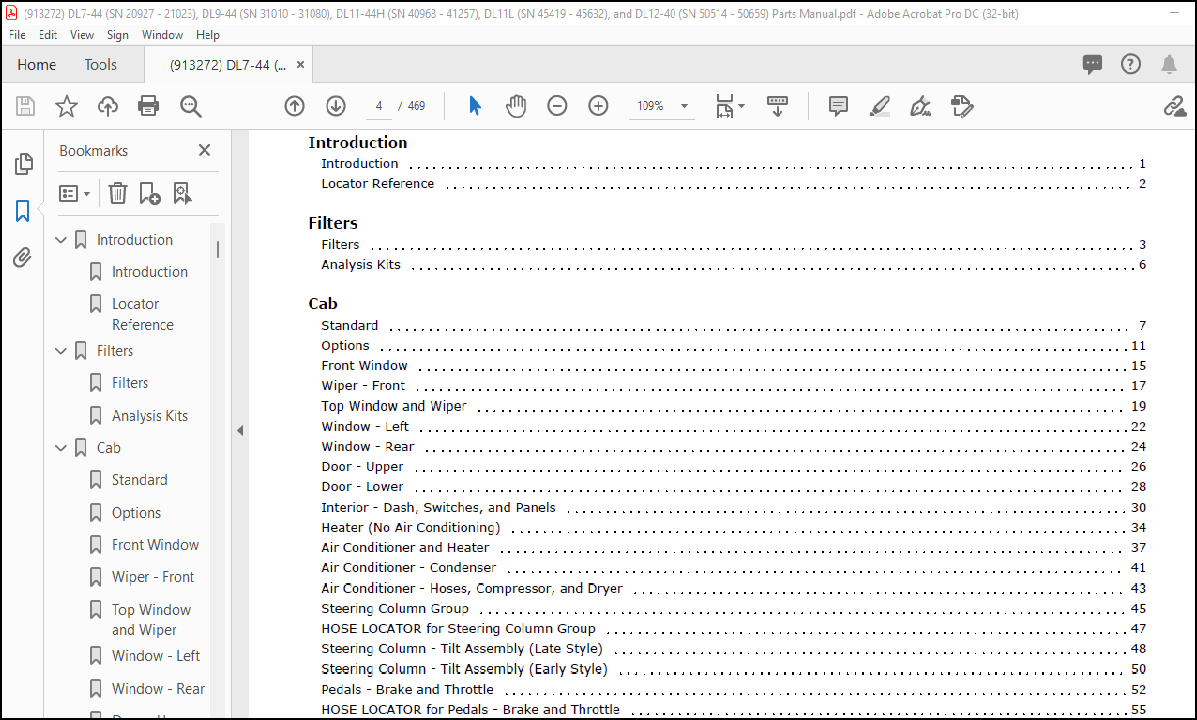Open the chat messages icon
This screenshot has height=720, width=1197.
click(x=1092, y=64)
